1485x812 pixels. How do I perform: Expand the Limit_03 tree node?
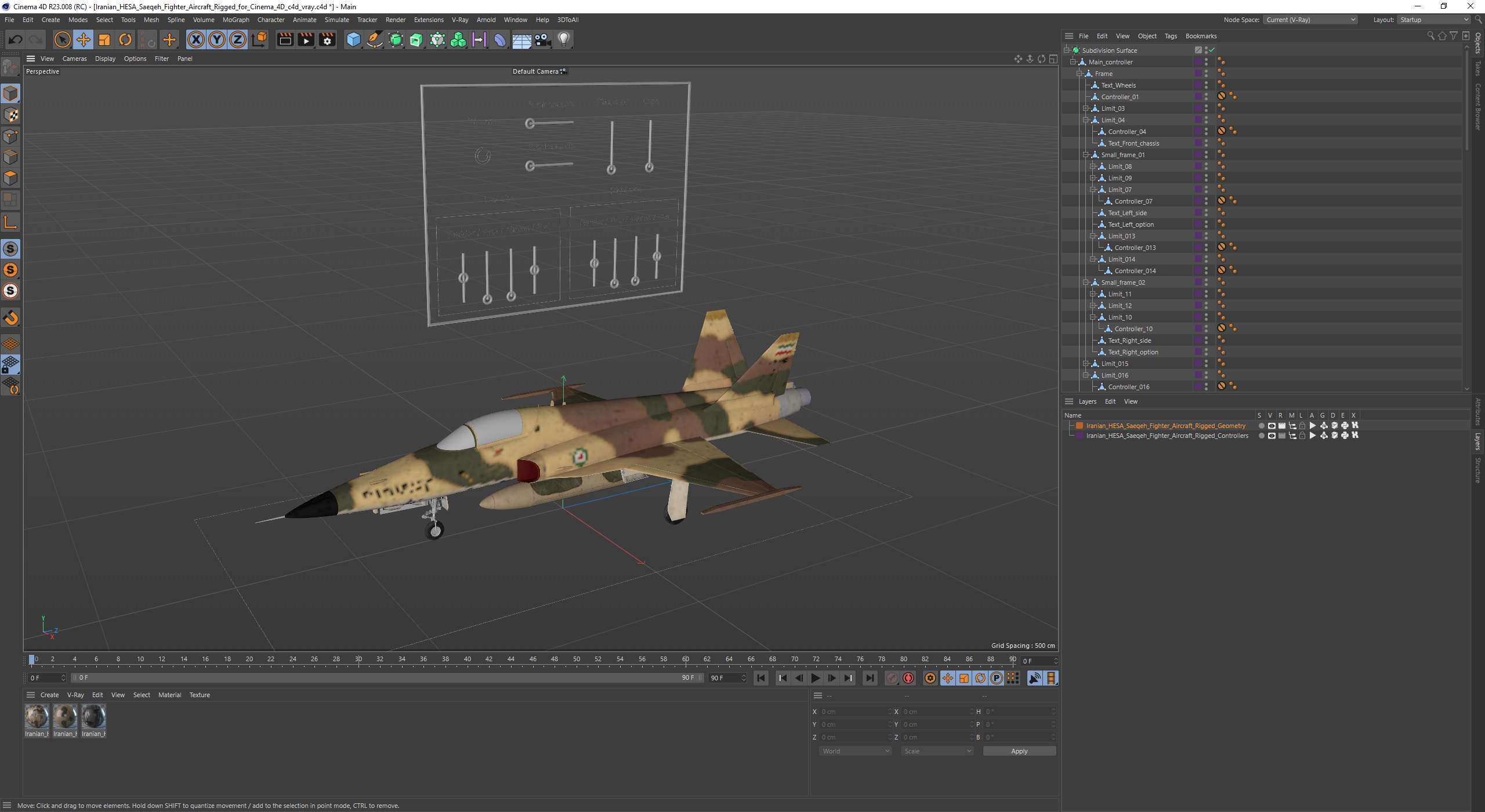pos(1086,108)
